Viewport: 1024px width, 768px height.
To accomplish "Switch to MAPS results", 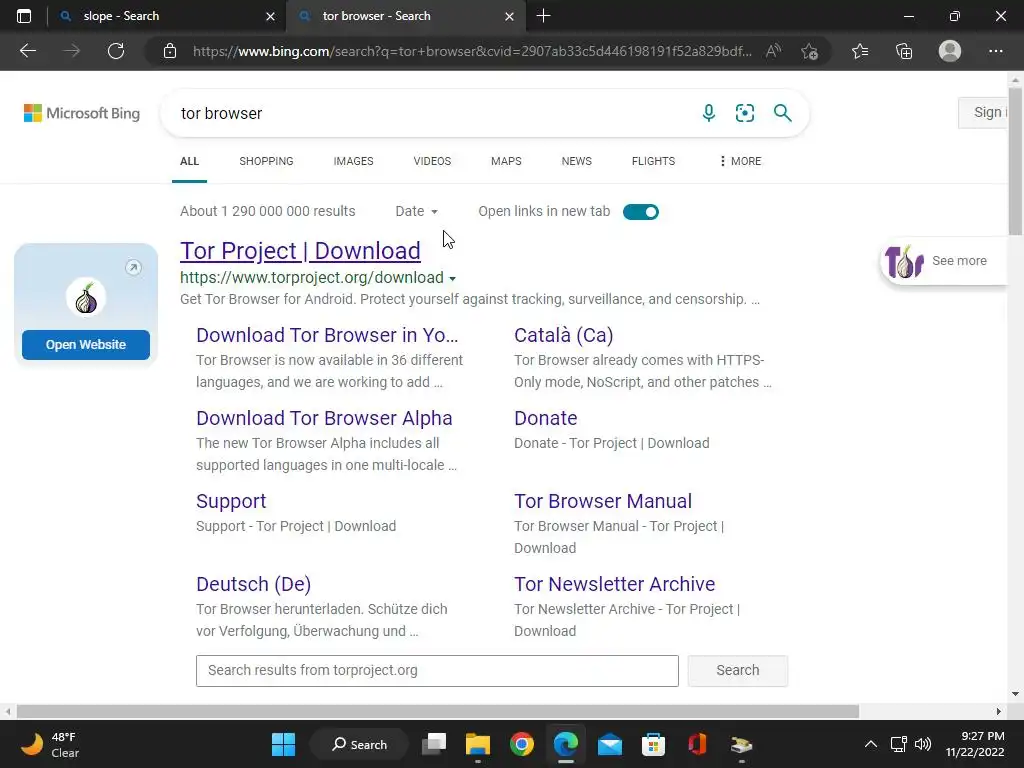I will (506, 161).
